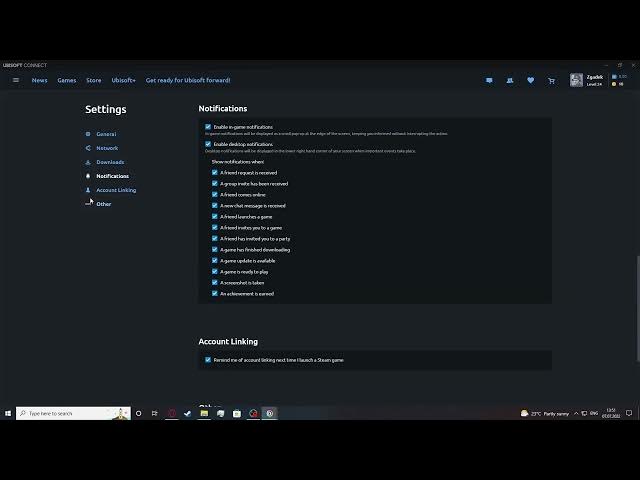Open the chat messages icon
Viewport: 640px width, 480px height.
[x=489, y=80]
